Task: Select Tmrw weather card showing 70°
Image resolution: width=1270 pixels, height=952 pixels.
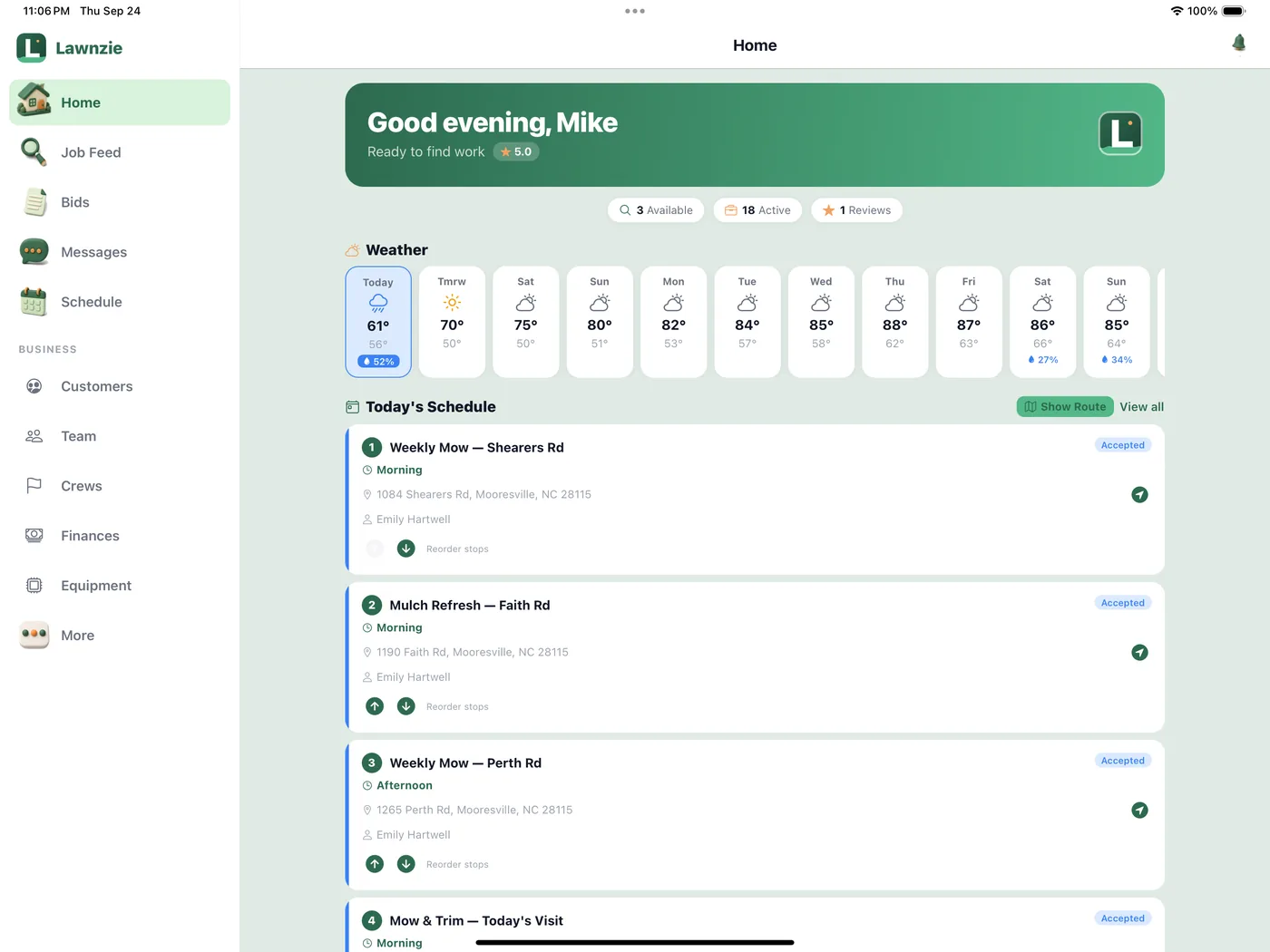Action: point(452,322)
